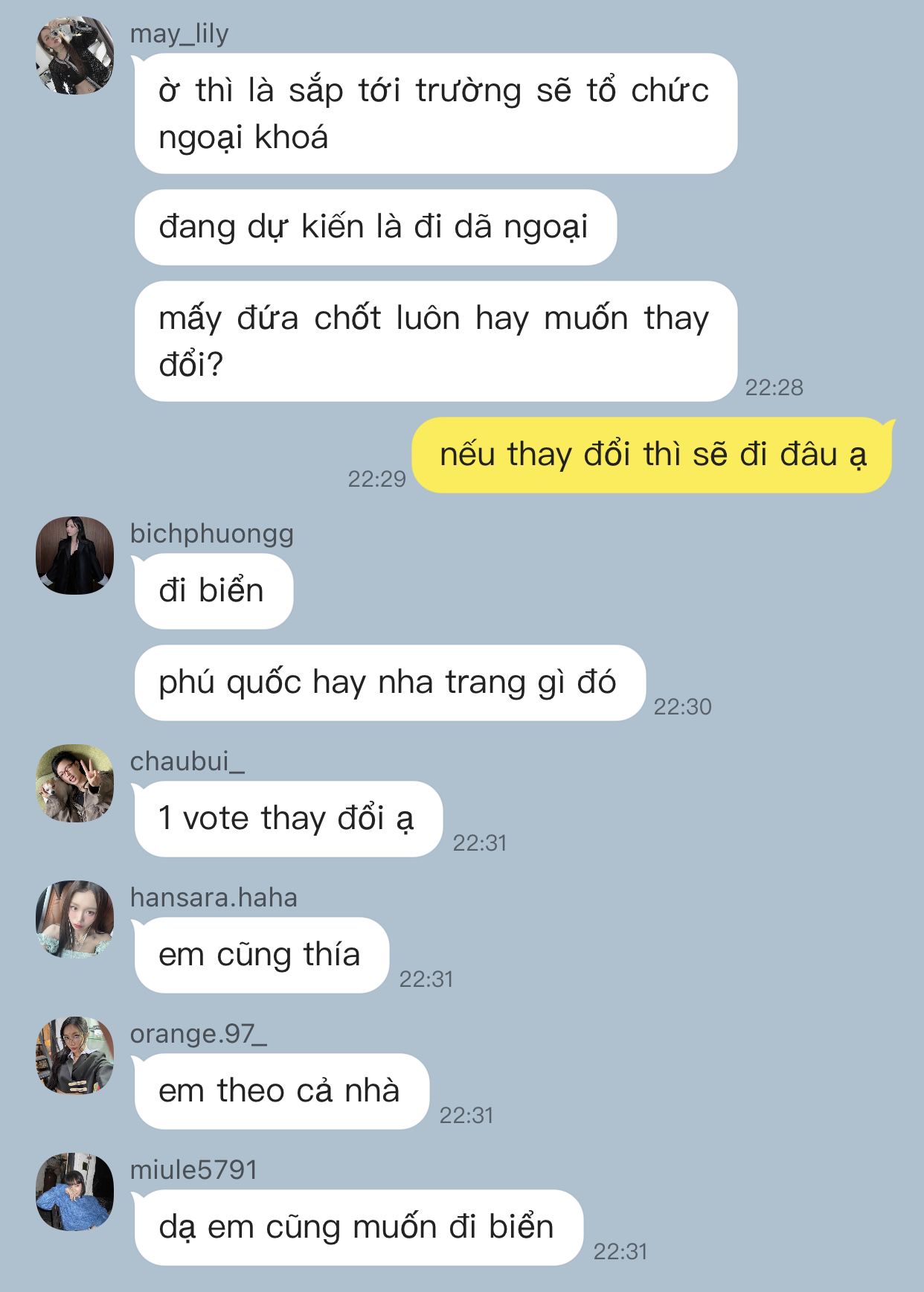Click the miule5791 username

[x=193, y=1170]
